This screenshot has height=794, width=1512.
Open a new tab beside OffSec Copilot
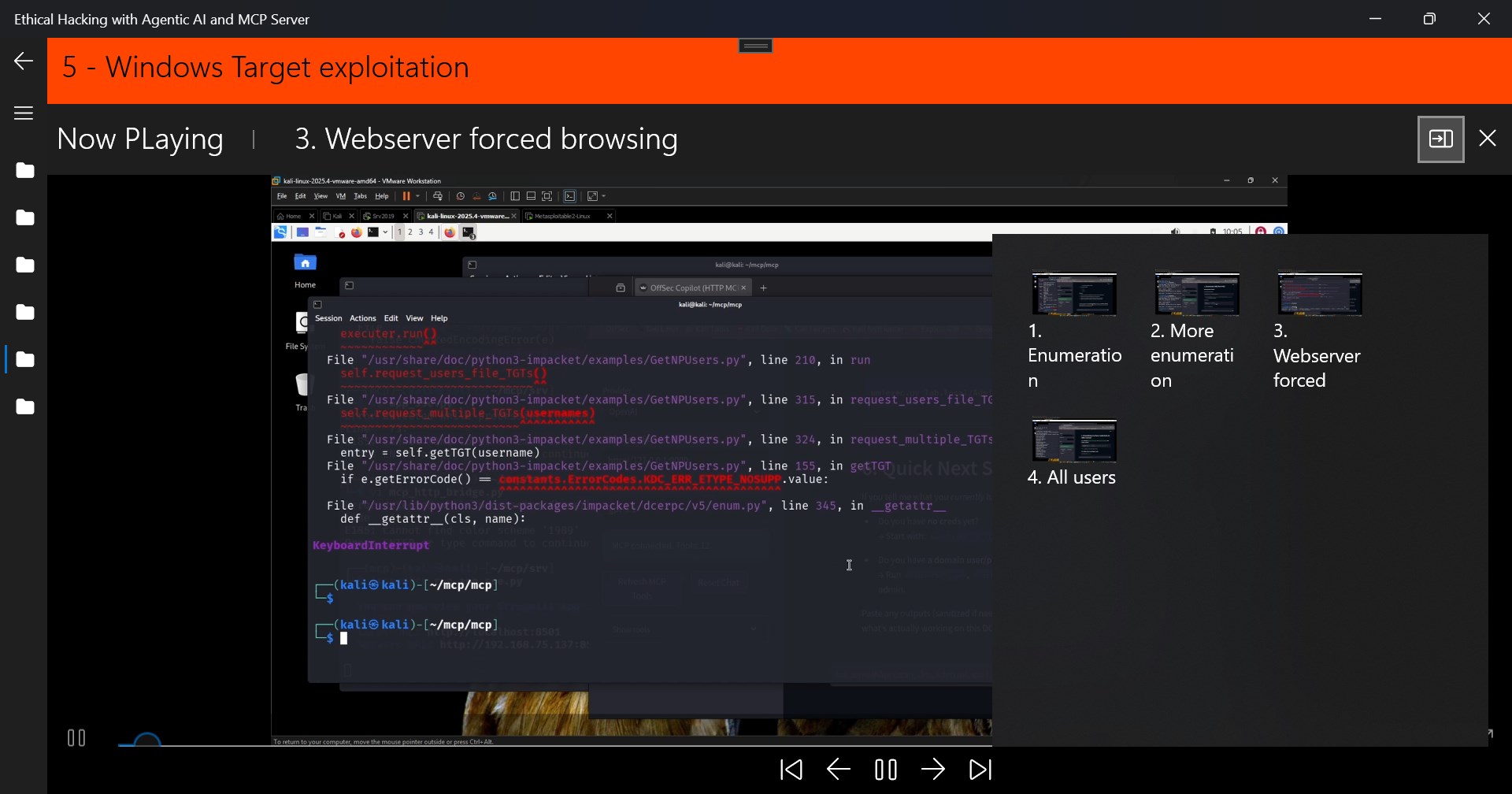point(763,288)
